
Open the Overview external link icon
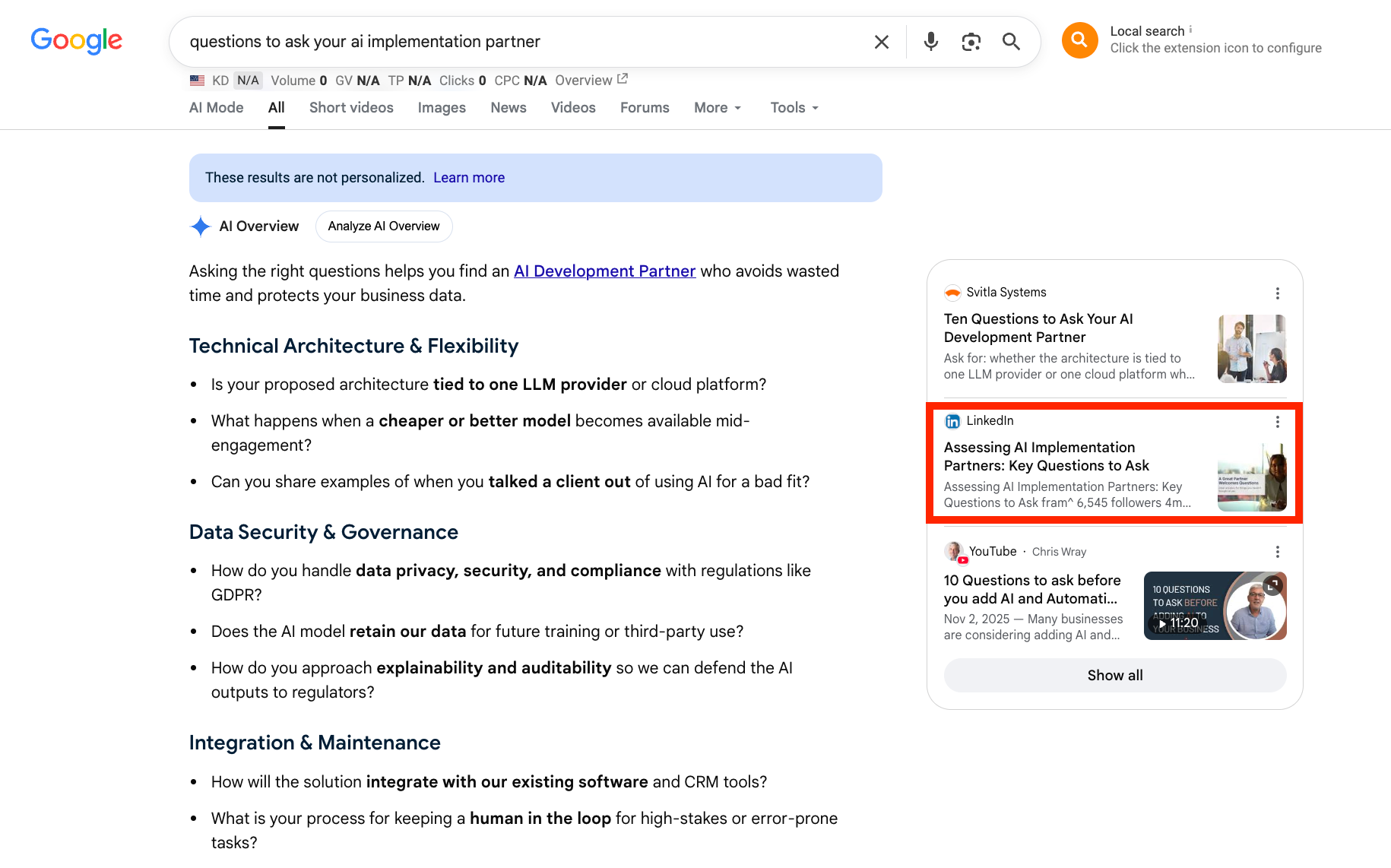click(x=623, y=78)
